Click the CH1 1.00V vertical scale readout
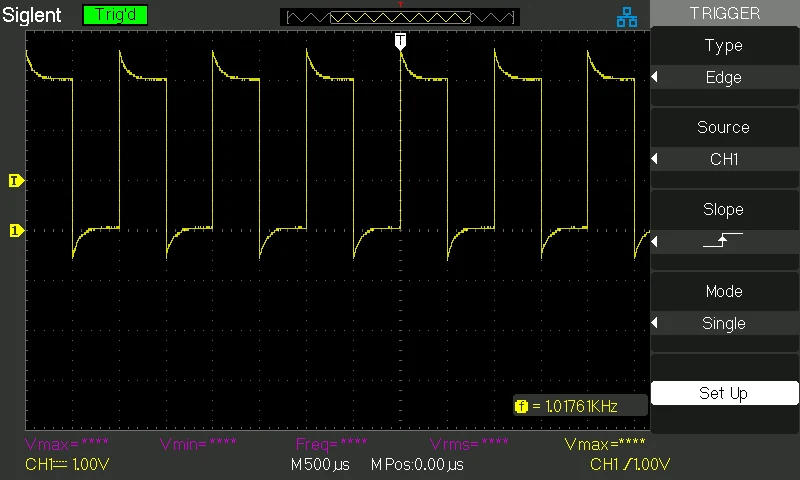800x480 pixels. pos(67,465)
